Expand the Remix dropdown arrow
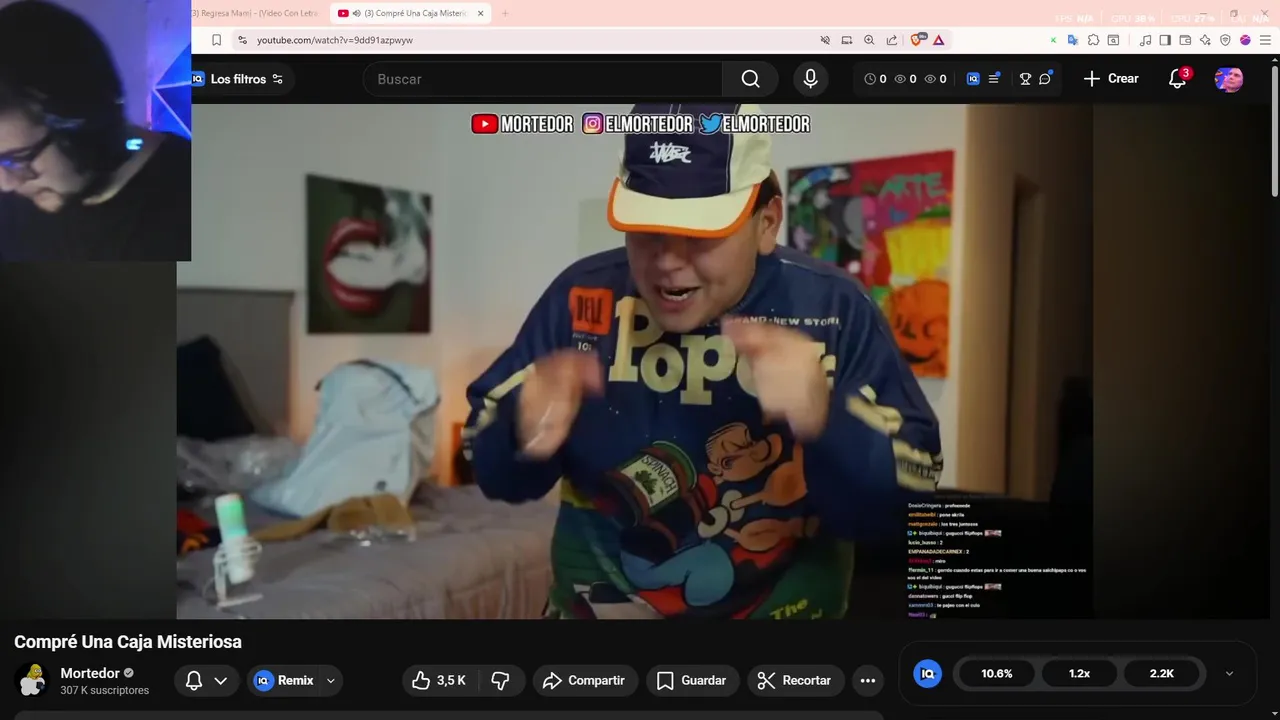Viewport: 1280px width, 720px height. [x=331, y=680]
